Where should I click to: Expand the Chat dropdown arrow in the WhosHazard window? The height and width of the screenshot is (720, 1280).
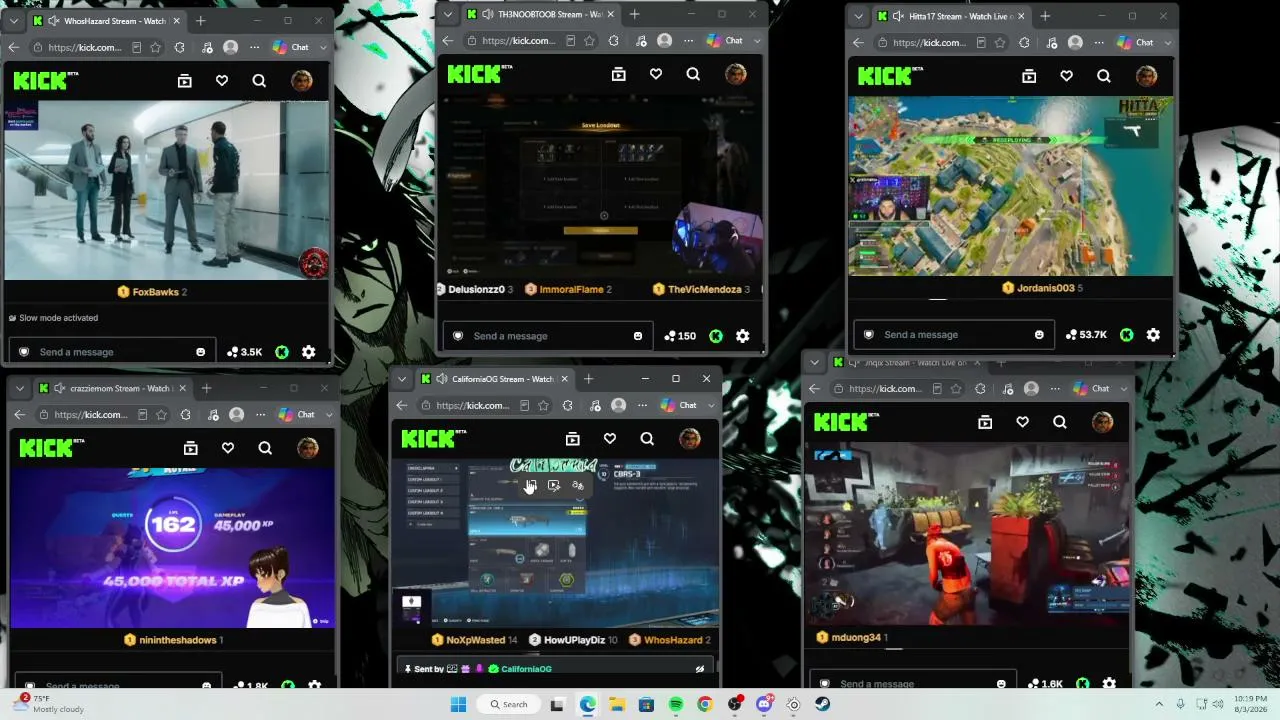323,47
